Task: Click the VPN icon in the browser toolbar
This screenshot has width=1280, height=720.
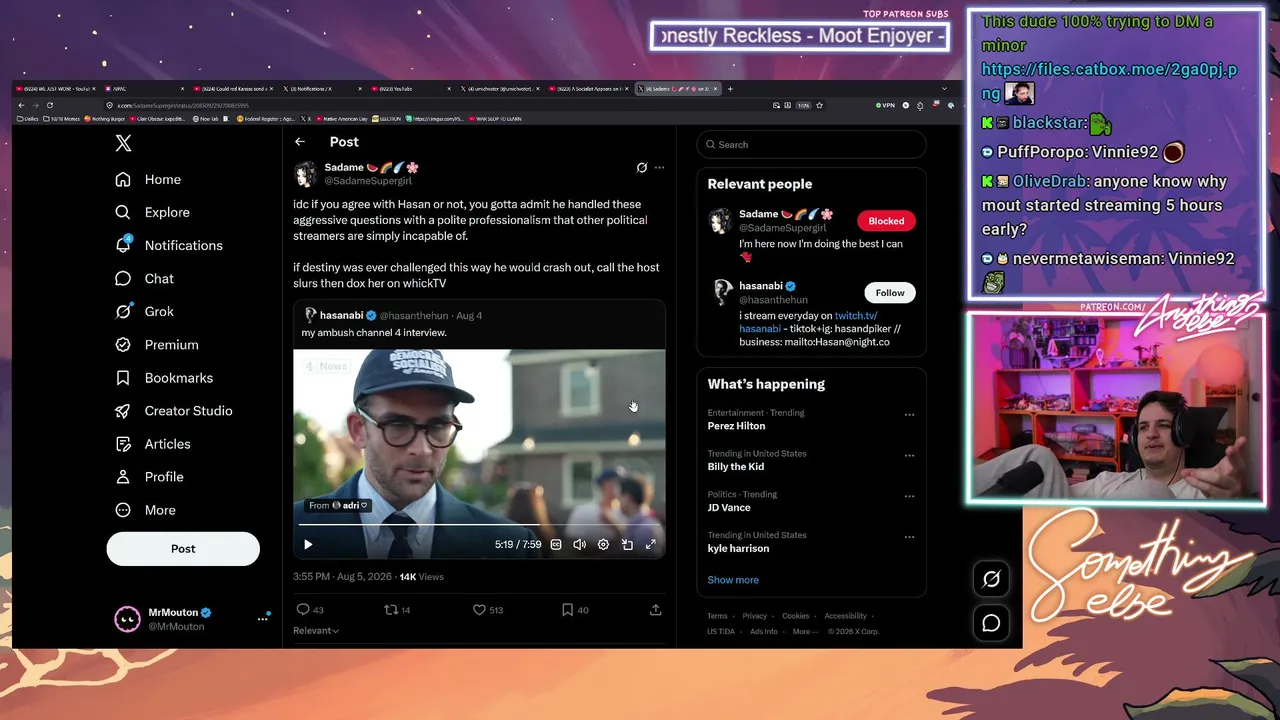Action: tap(885, 105)
